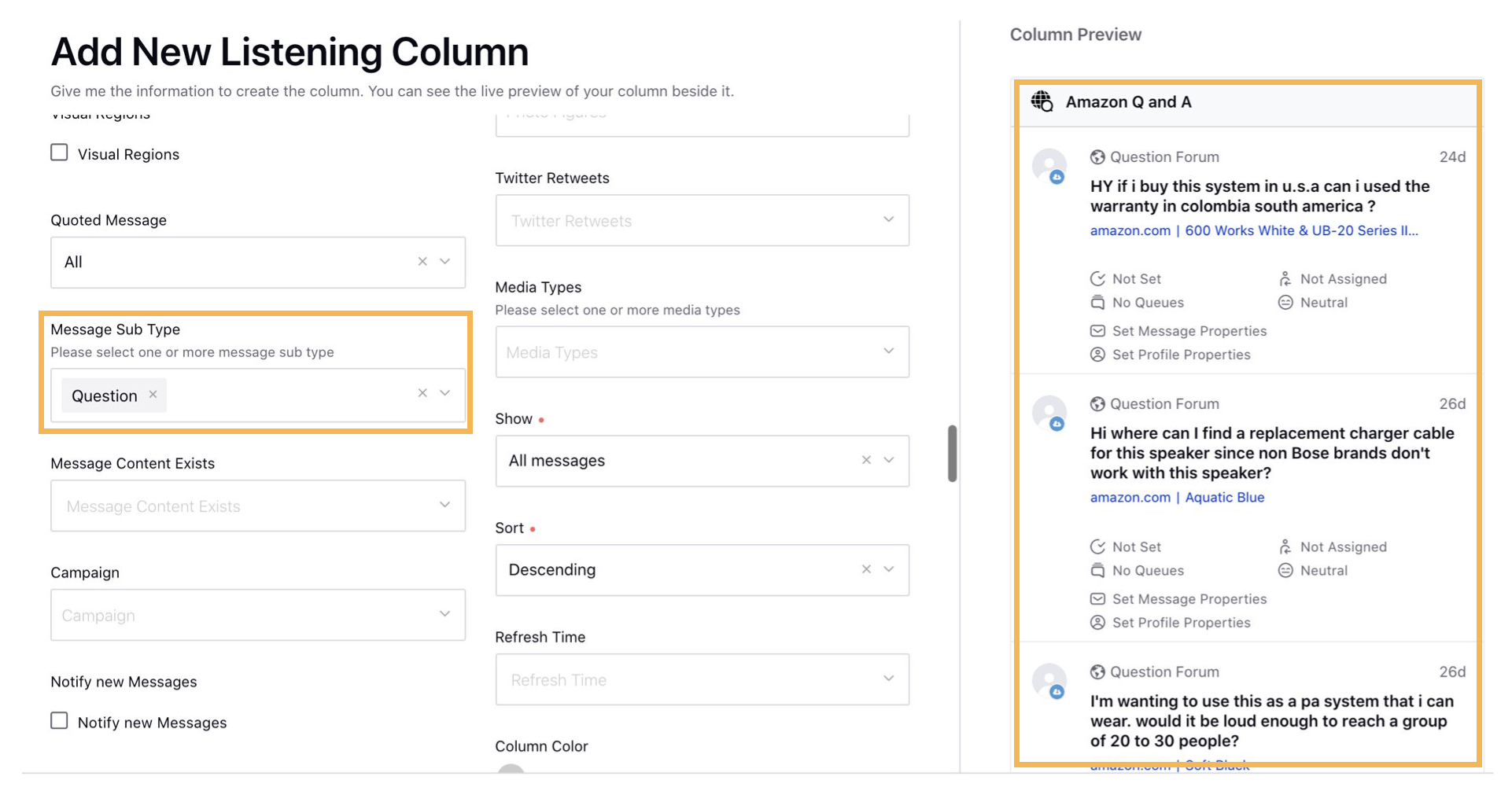Click the pa system question text
Image resolution: width=1512 pixels, height=791 pixels.
click(x=1271, y=721)
